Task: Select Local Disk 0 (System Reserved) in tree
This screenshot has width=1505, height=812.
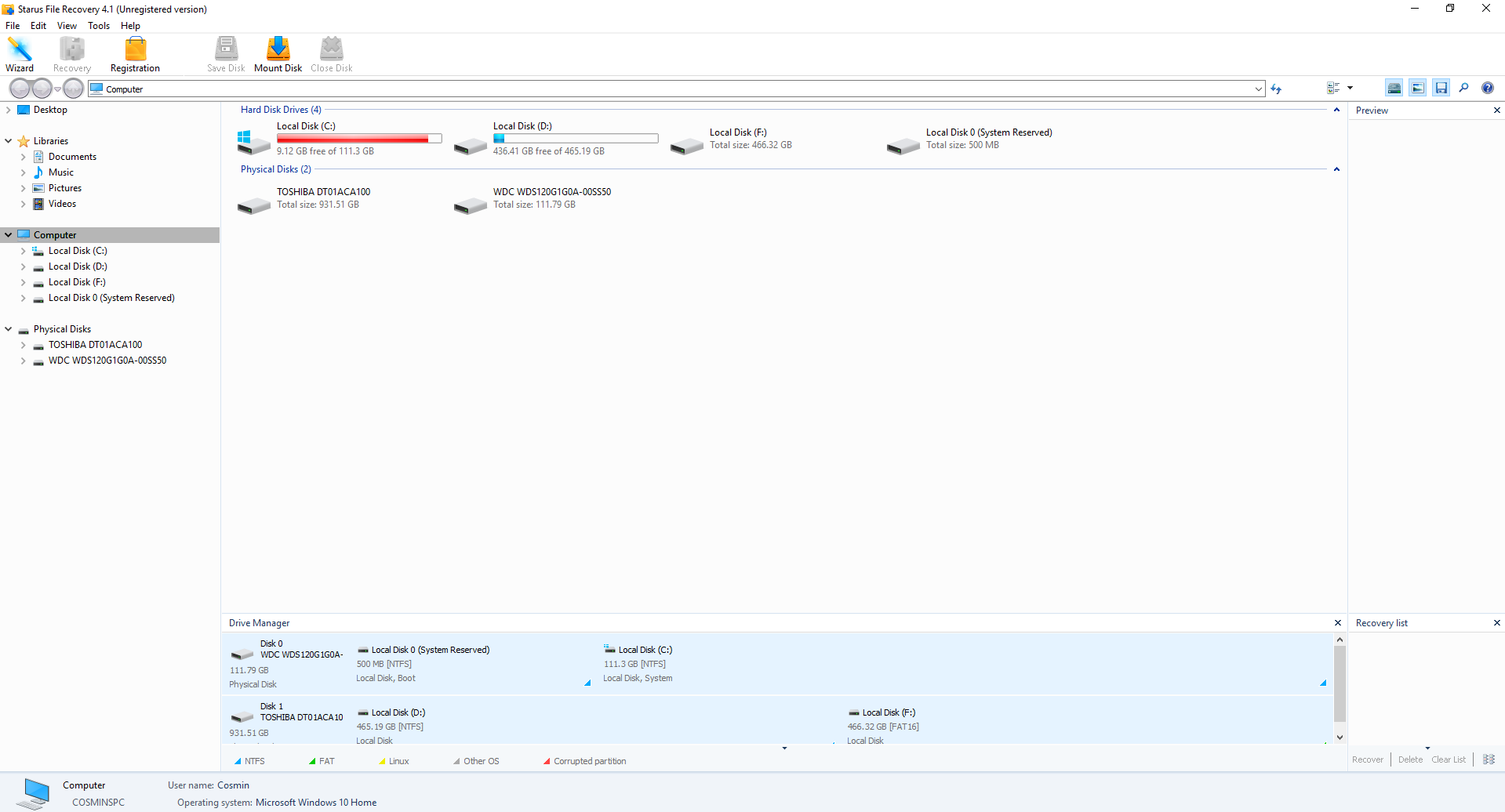Action: (x=111, y=298)
